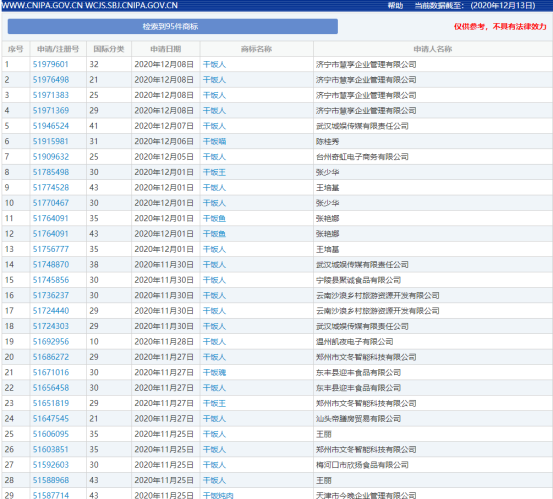Click the 申请人名称 column header

[x=433, y=49]
